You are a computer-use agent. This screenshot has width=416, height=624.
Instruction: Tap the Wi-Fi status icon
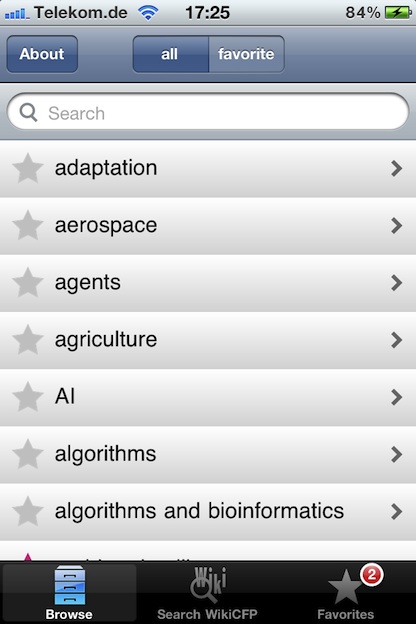point(148,13)
